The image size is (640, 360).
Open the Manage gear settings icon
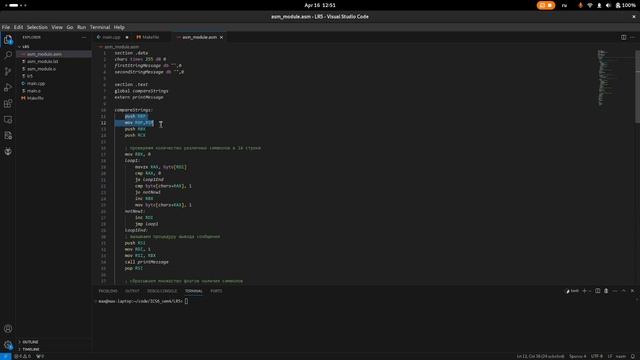[x=8, y=345]
